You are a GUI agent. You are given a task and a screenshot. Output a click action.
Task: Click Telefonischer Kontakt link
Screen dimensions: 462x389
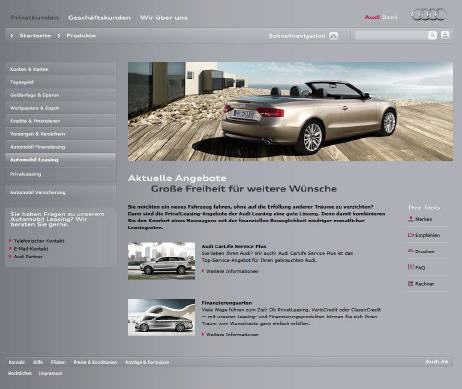tap(39, 241)
